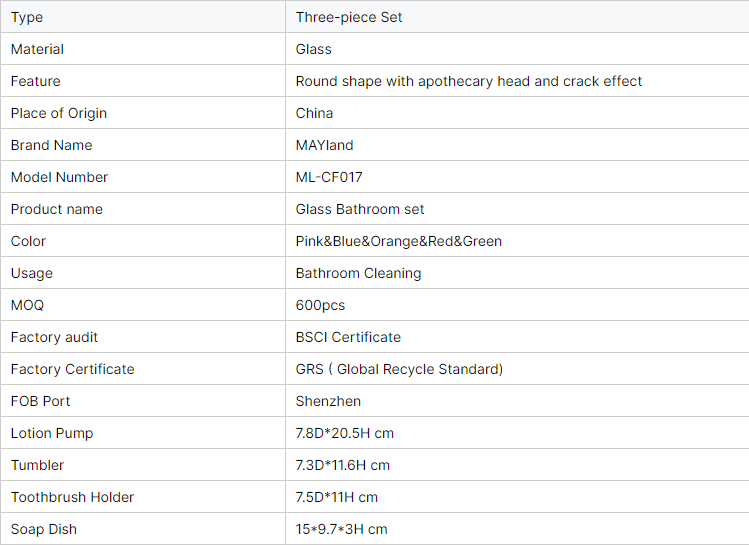The width and height of the screenshot is (749, 545).
Task: Click Tumbler size '7.3D*11.6H cm'
Action: pos(343,465)
